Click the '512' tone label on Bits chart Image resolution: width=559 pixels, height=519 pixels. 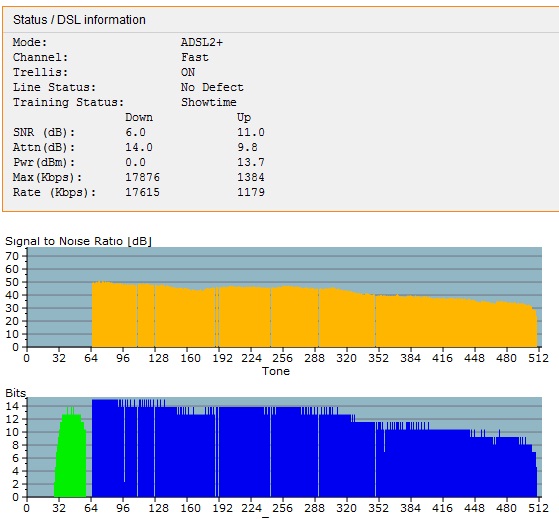coord(538,508)
